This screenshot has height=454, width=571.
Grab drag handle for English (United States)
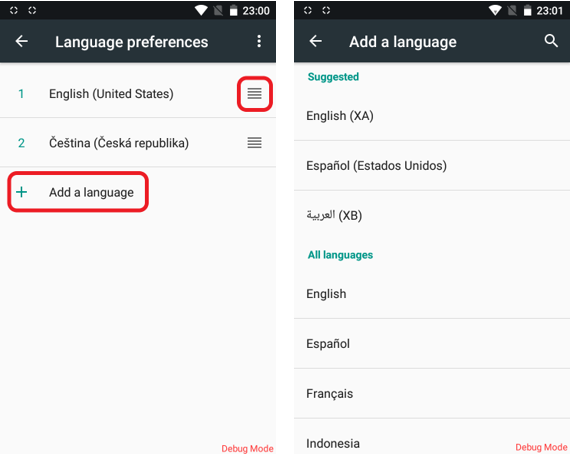click(x=255, y=94)
